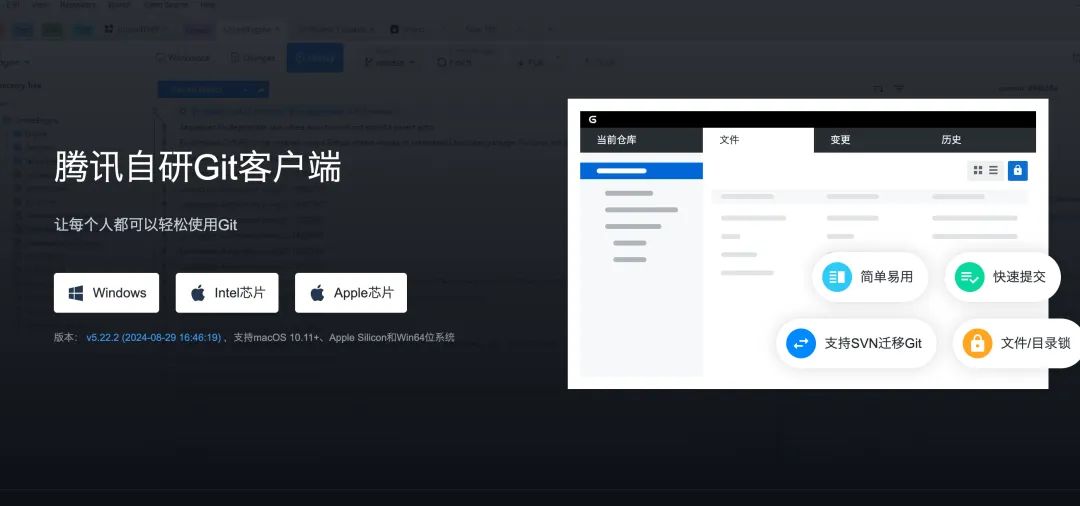Image resolution: width=1080 pixels, height=506 pixels.
Task: Click the 当前仓库 header
Action: (x=616, y=140)
